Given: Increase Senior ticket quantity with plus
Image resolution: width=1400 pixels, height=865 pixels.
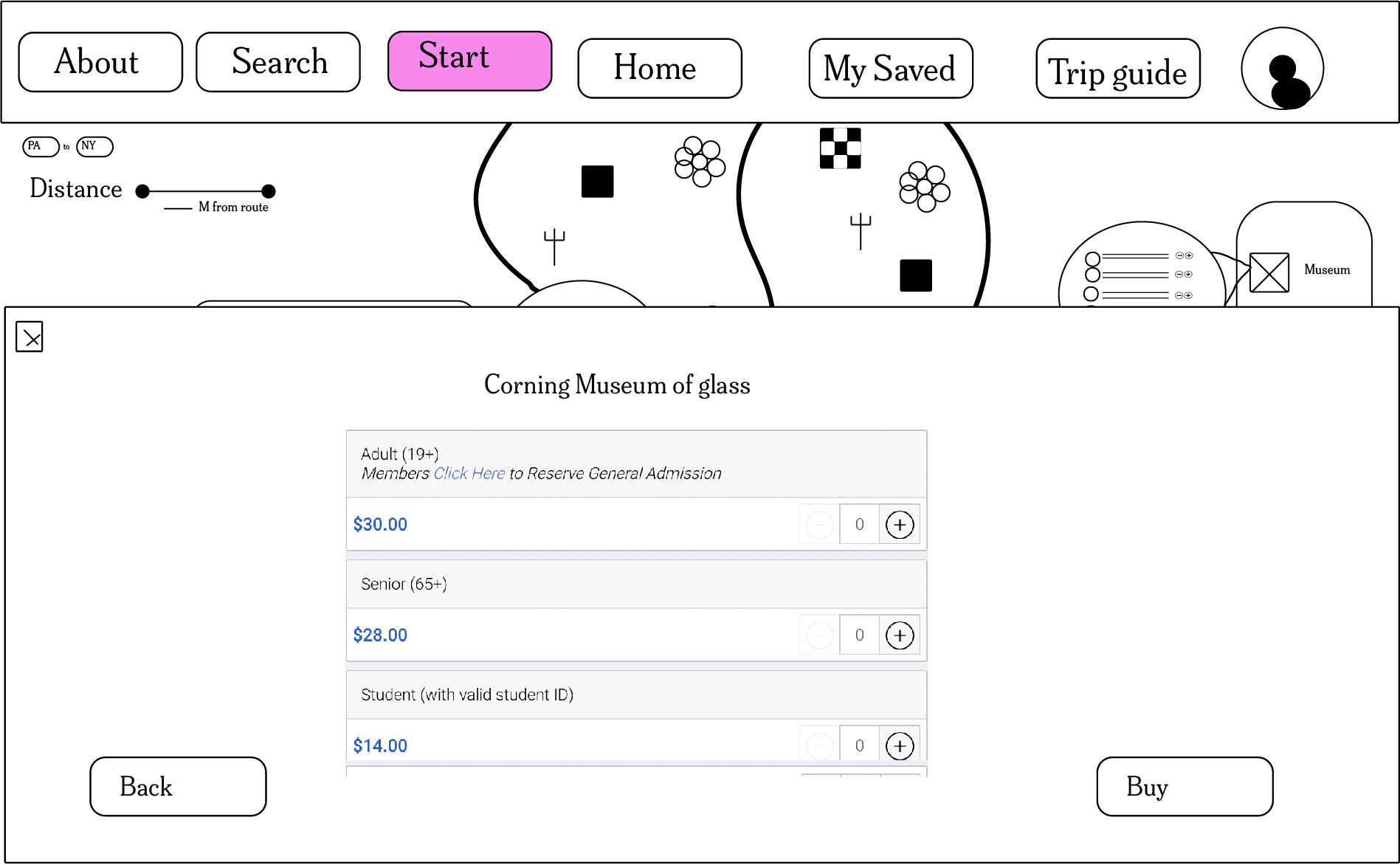Looking at the screenshot, I should click(900, 635).
